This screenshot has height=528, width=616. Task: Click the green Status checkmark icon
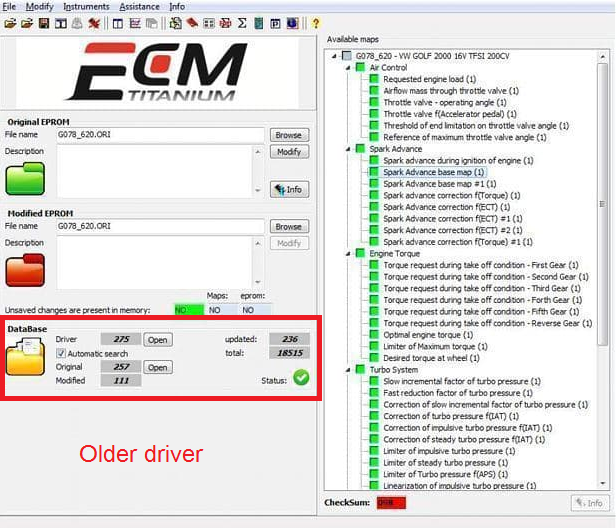[x=301, y=378]
